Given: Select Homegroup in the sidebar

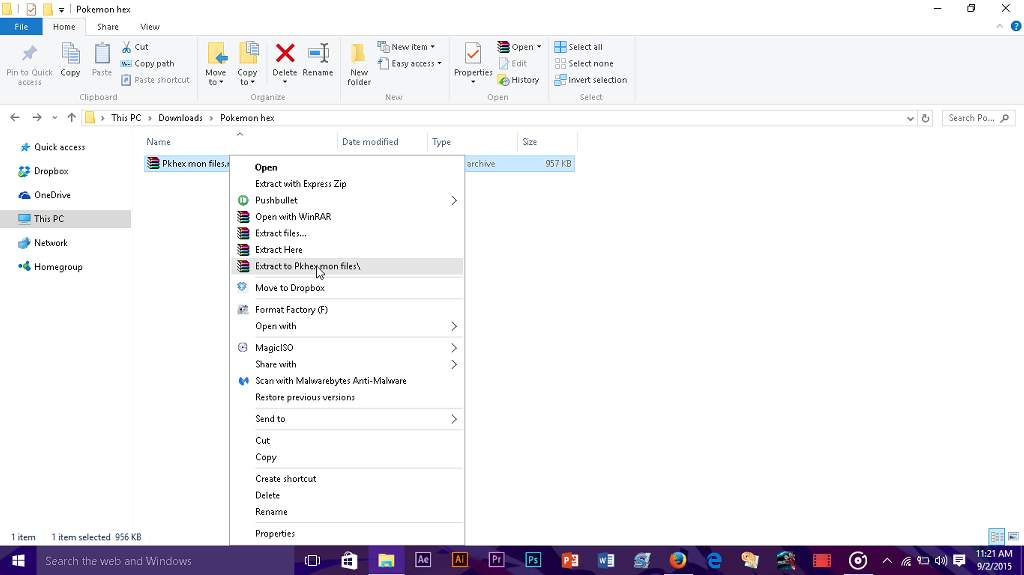Looking at the screenshot, I should [x=58, y=267].
